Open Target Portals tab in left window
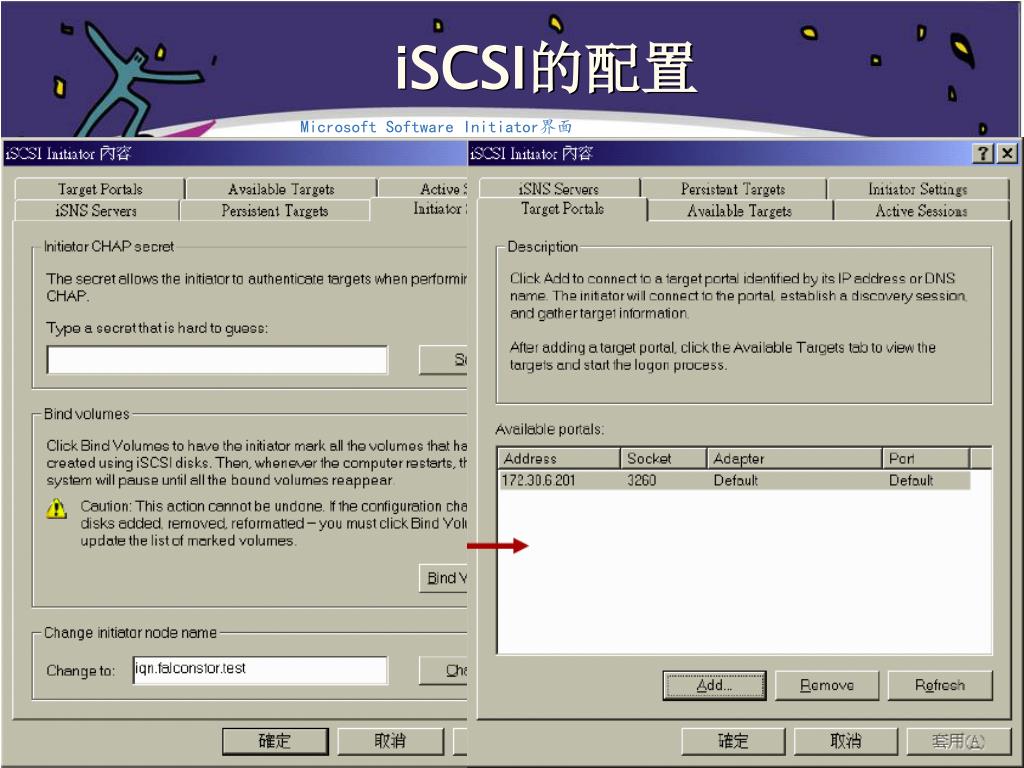The image size is (1024, 768). 99,189
